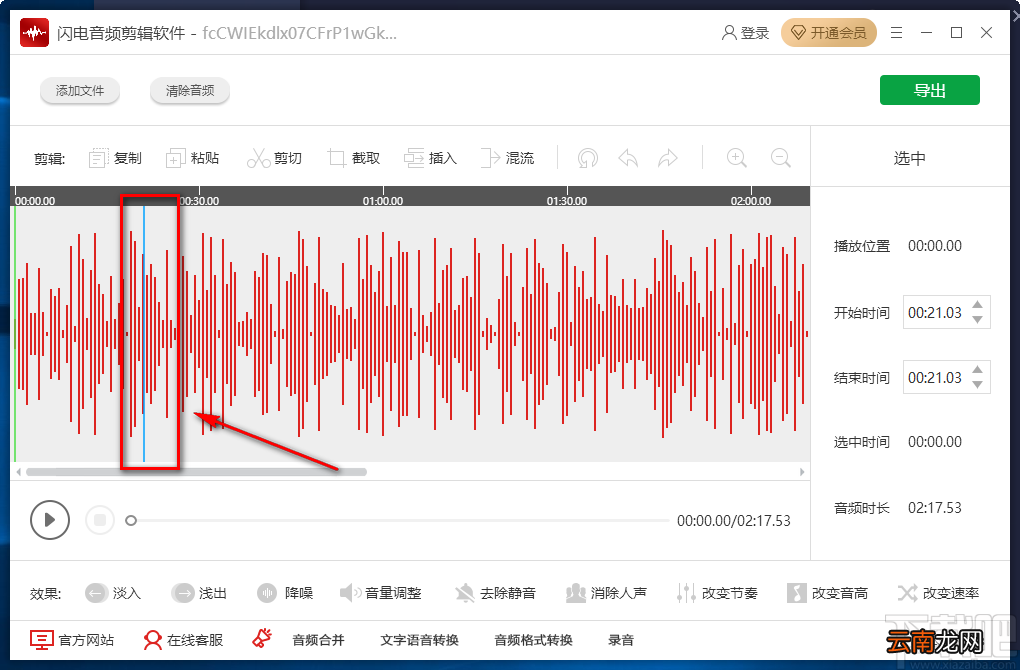Click the audio duration value 02:17.53
1020x670 pixels.
[935, 507]
